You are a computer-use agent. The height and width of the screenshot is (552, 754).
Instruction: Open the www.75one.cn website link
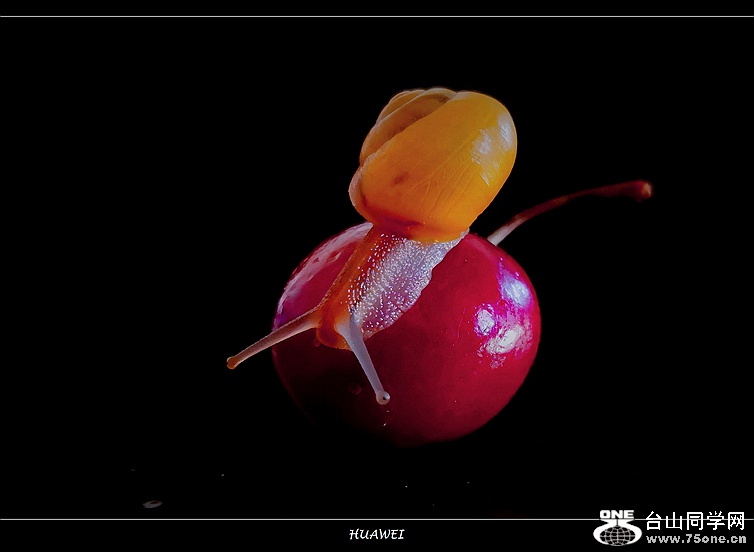pyautogui.click(x=695, y=539)
